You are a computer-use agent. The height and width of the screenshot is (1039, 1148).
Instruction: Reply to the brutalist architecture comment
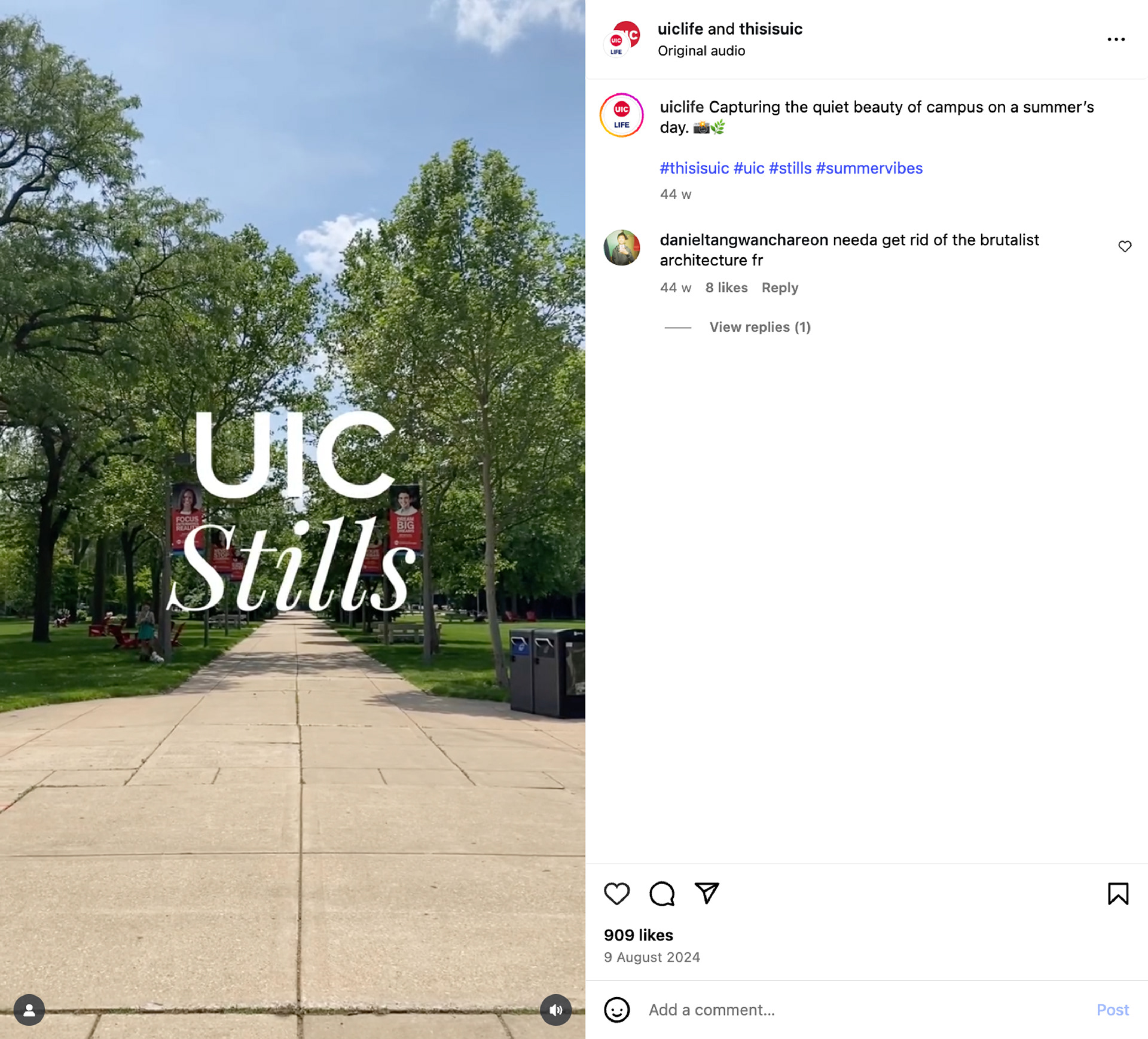[x=780, y=288]
